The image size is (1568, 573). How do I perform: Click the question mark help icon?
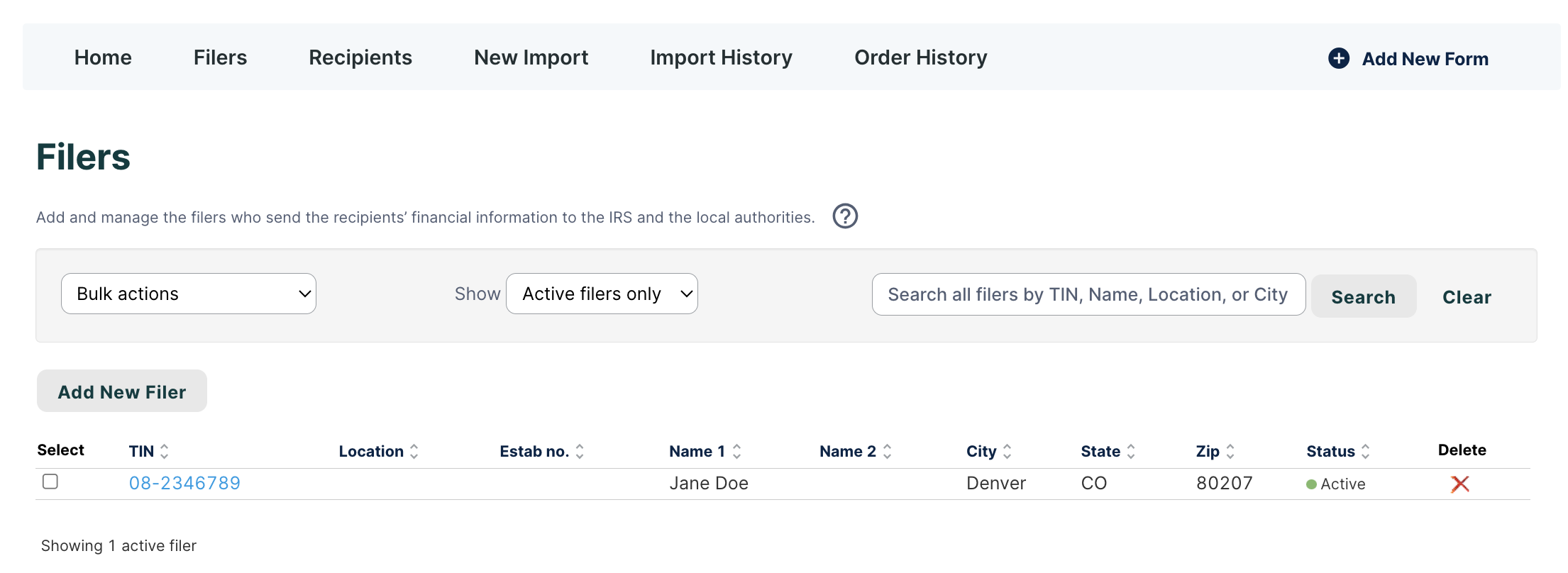[844, 216]
